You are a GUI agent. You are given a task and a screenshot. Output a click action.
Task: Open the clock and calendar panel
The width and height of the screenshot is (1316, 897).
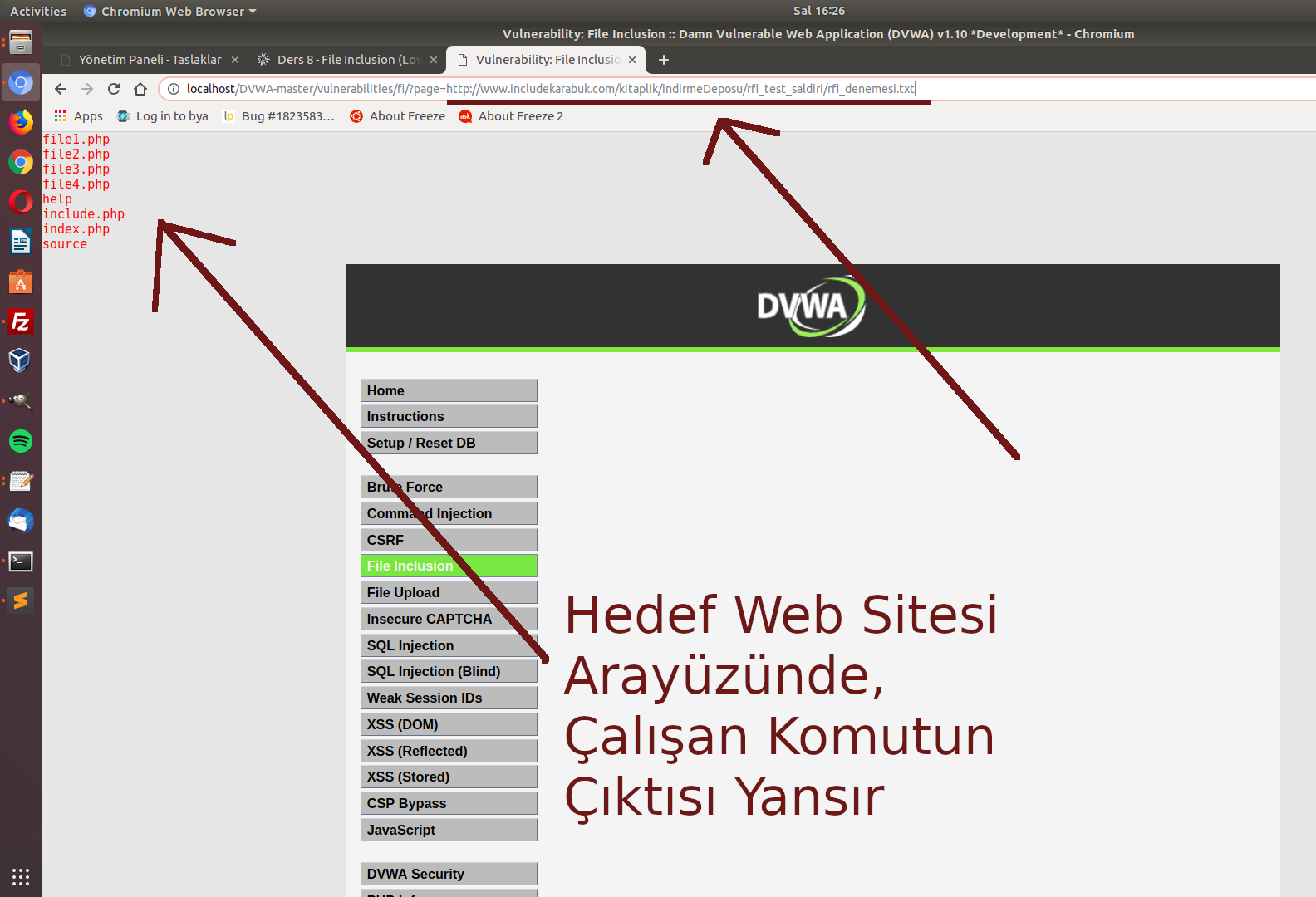pyautogui.click(x=819, y=11)
